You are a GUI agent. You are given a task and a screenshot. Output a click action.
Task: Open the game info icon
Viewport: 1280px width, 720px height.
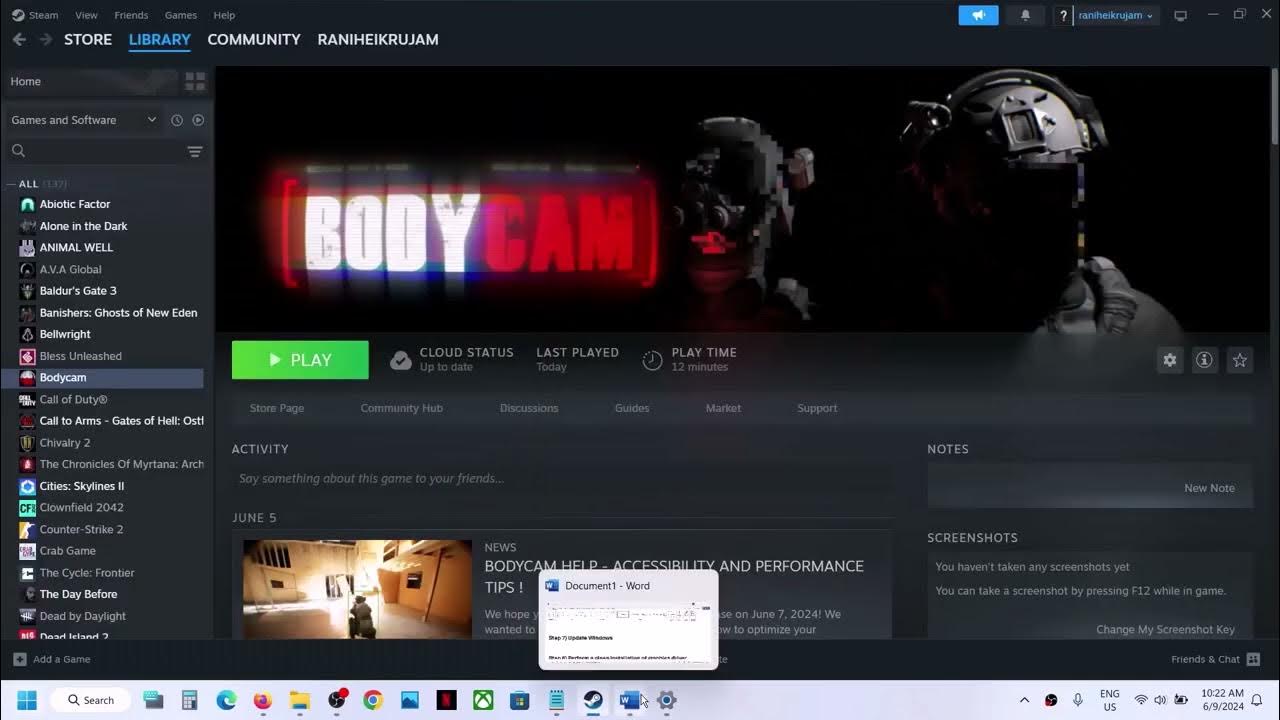tap(1204, 360)
